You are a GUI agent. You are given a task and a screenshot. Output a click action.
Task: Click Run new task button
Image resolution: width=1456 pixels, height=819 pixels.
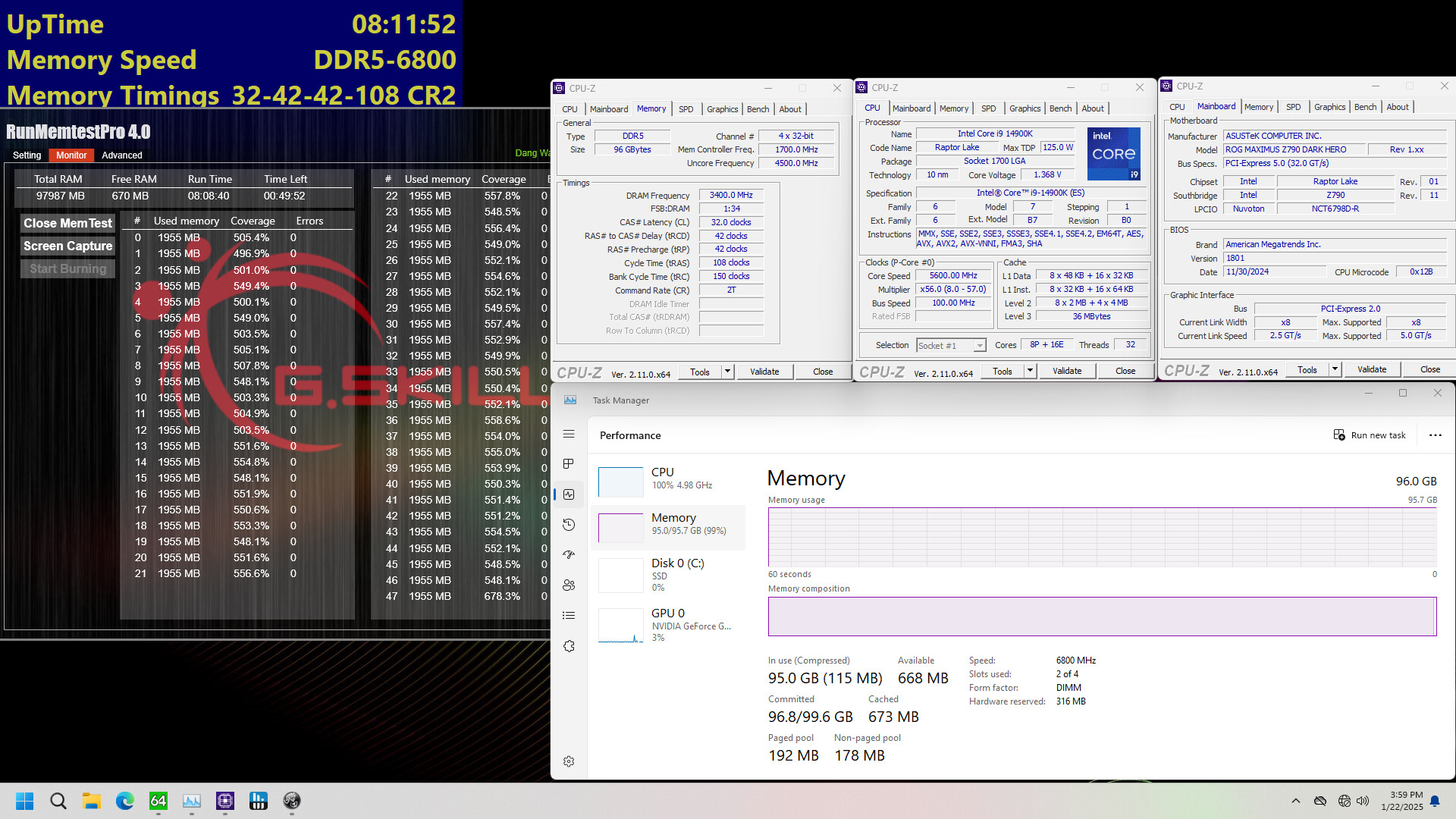click(1370, 435)
